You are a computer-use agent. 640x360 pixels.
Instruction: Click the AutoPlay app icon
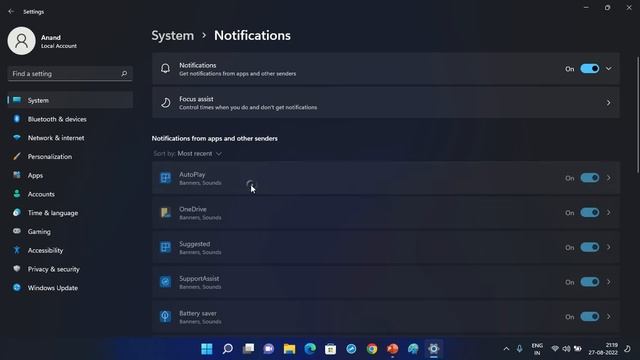tap(165, 178)
